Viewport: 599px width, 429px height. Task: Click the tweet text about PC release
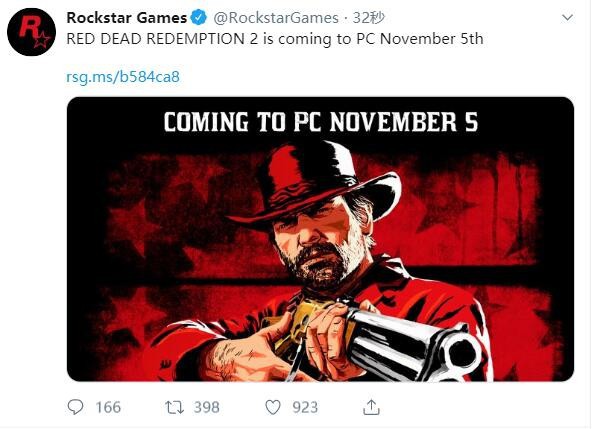(x=275, y=39)
